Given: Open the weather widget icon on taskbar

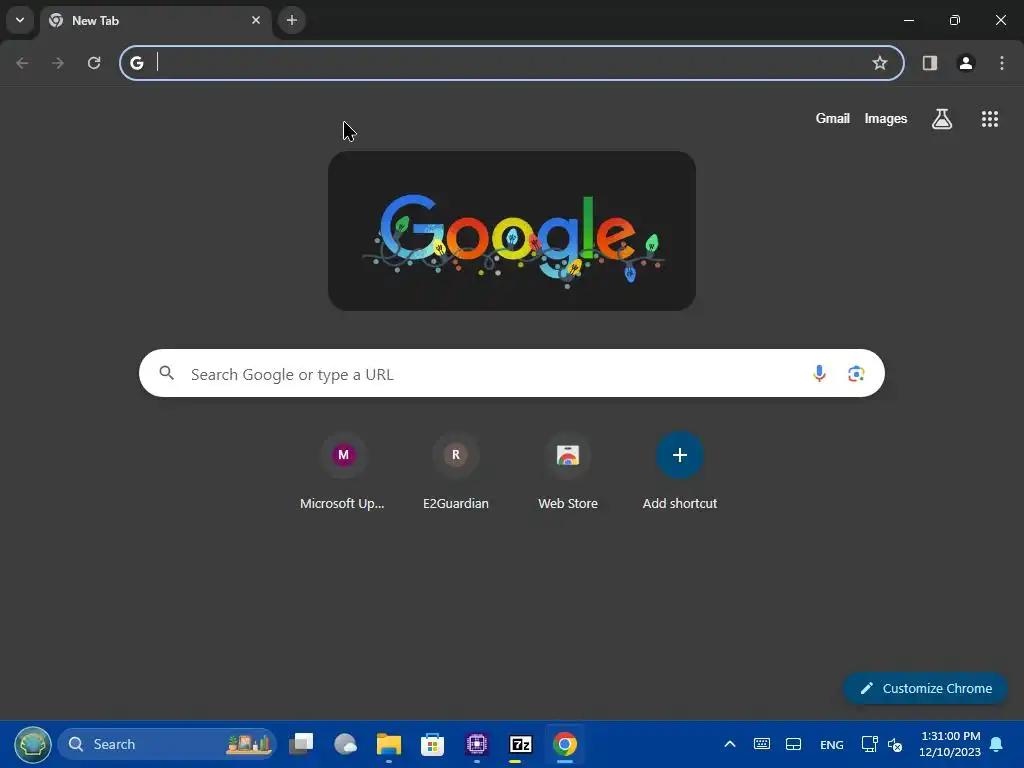Looking at the screenshot, I should [x=345, y=744].
